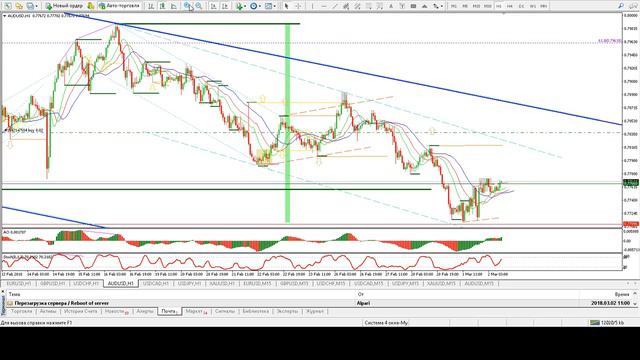Viewport: 640px width, 360px height.
Task: Switch timeframe to M1
Action: (x=453, y=6)
